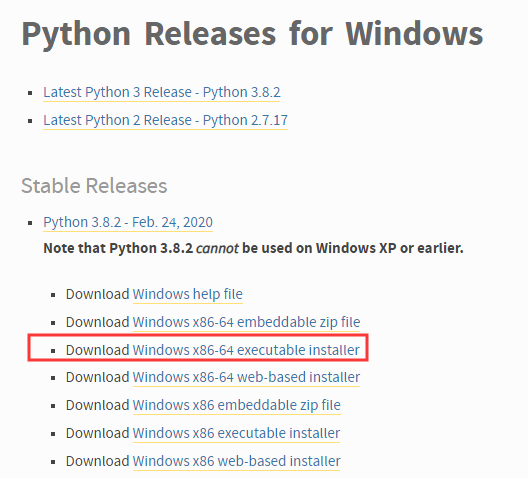Open the Windows x86 web-based installer link

[x=237, y=462]
